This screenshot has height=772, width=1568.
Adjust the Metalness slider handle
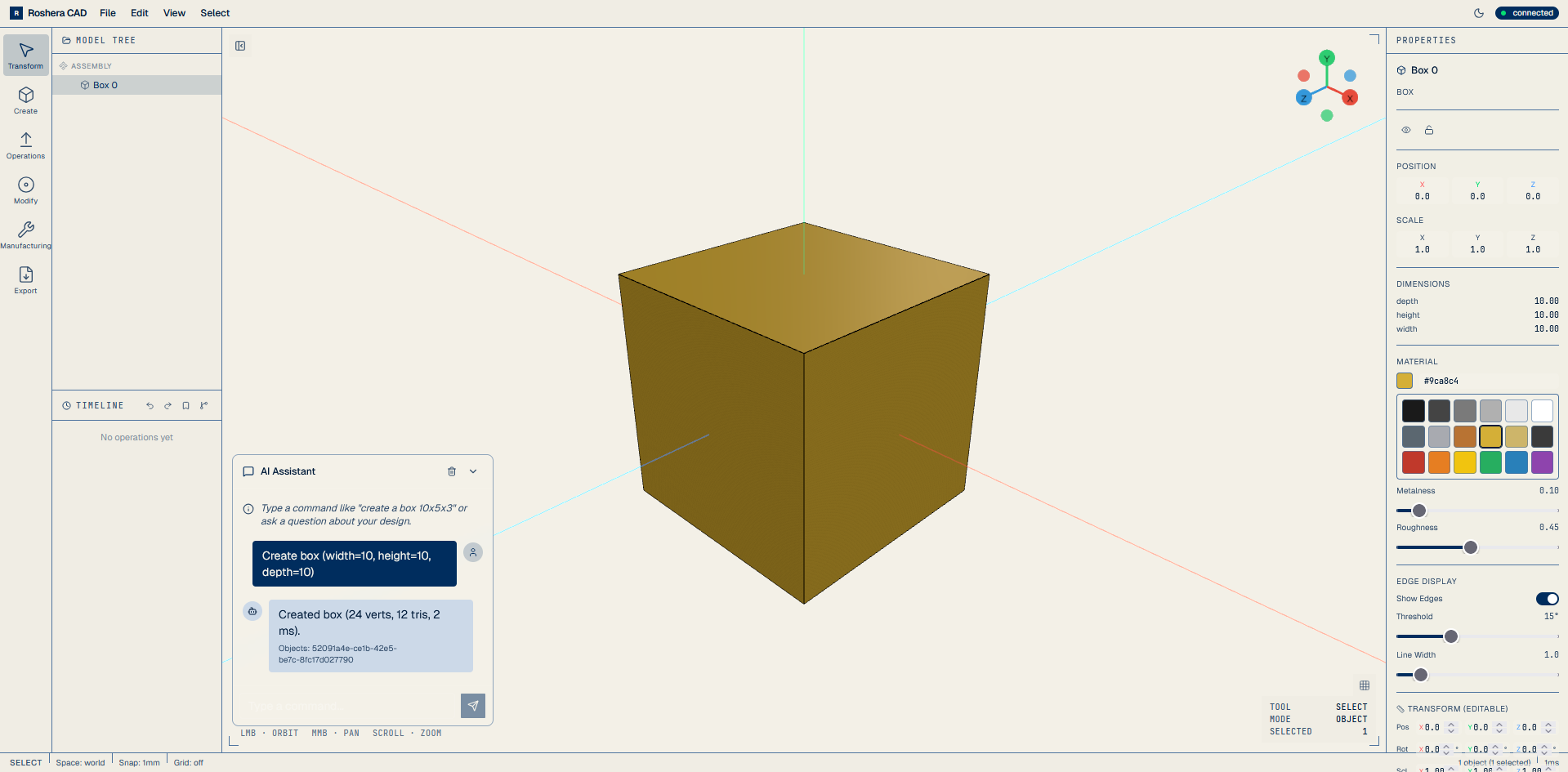(x=1419, y=511)
